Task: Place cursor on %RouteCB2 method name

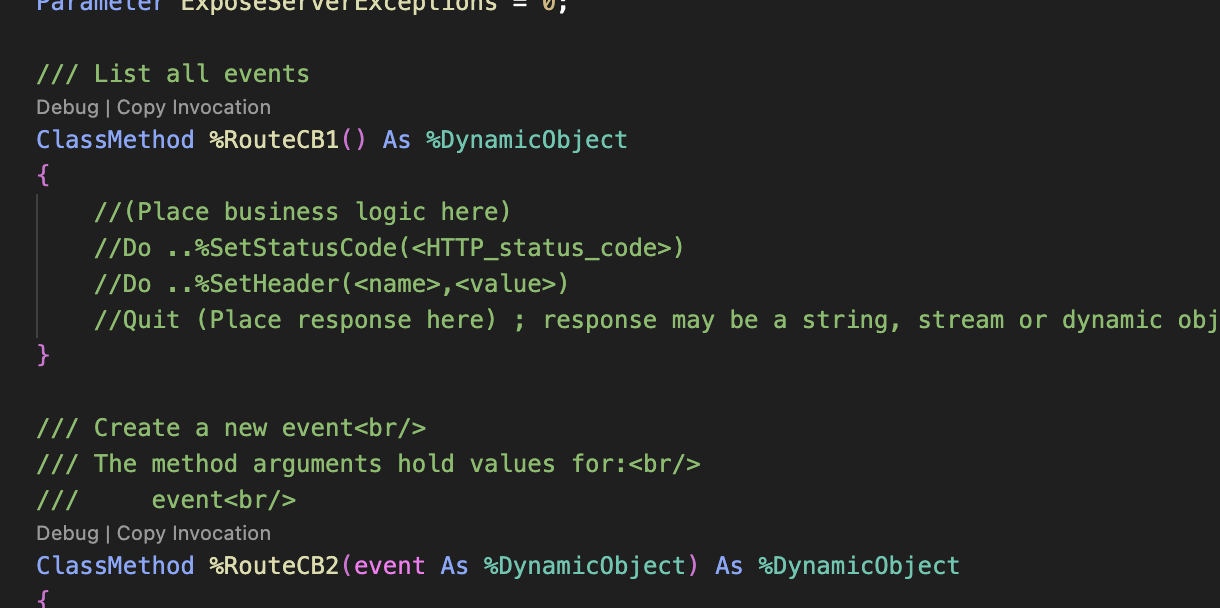Action: 274,566
